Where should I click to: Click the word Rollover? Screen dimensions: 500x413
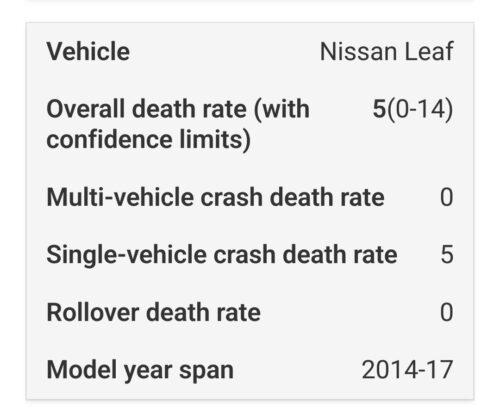click(x=93, y=312)
